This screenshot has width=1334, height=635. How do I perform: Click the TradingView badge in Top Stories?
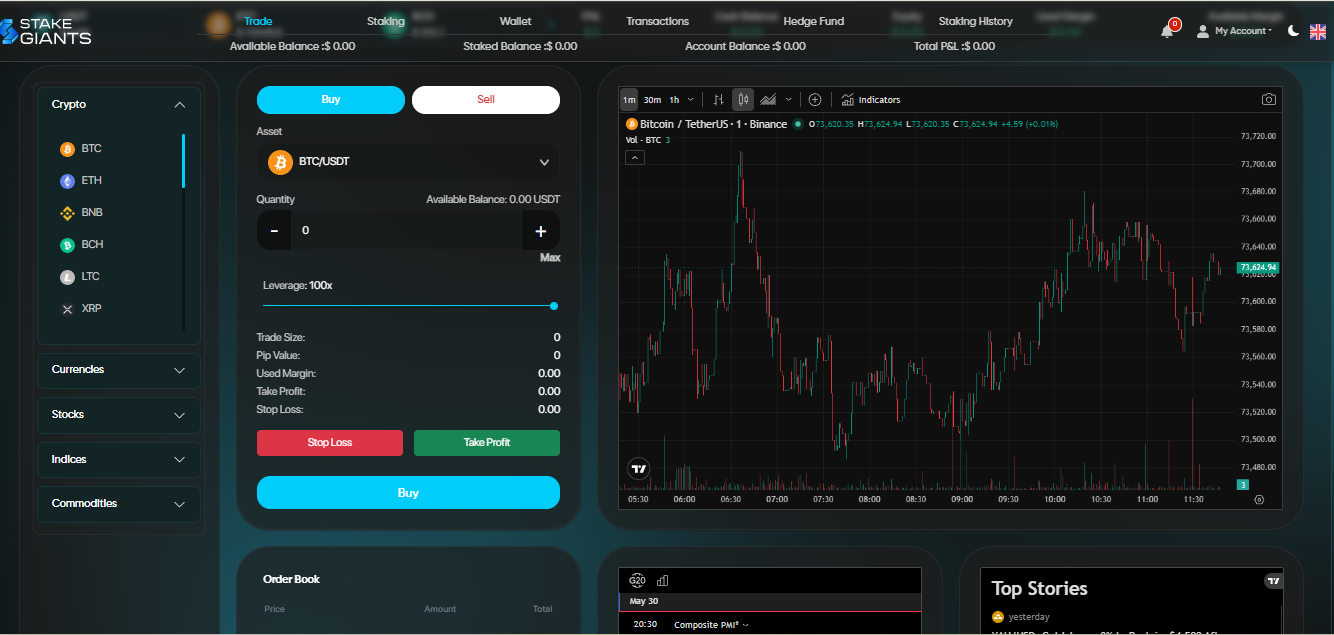click(1273, 580)
